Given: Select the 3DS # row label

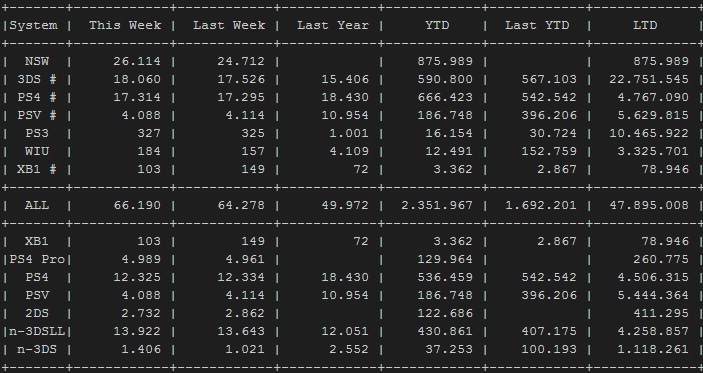Looking at the screenshot, I should click(37, 79).
